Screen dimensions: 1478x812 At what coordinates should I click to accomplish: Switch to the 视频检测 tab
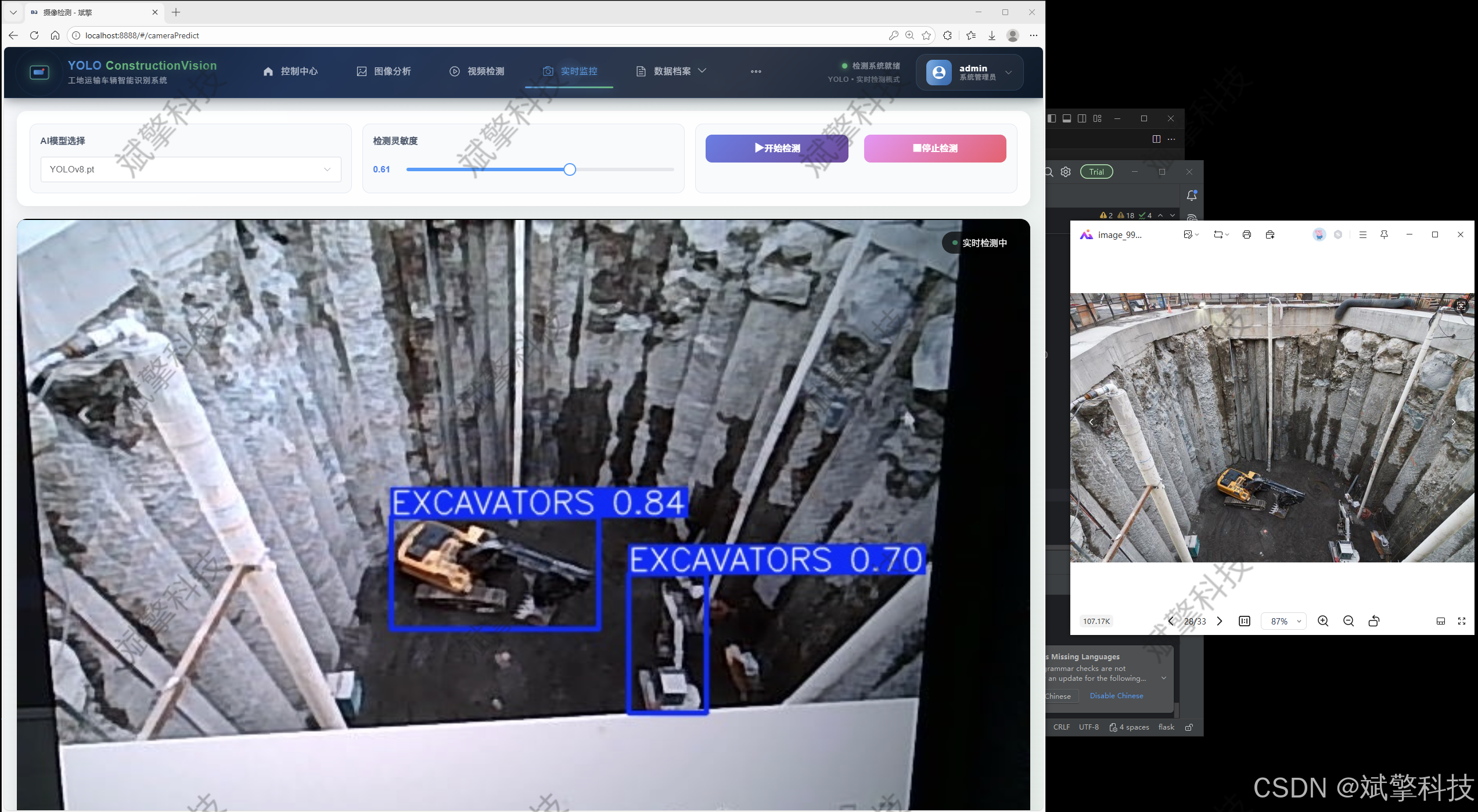pos(477,71)
